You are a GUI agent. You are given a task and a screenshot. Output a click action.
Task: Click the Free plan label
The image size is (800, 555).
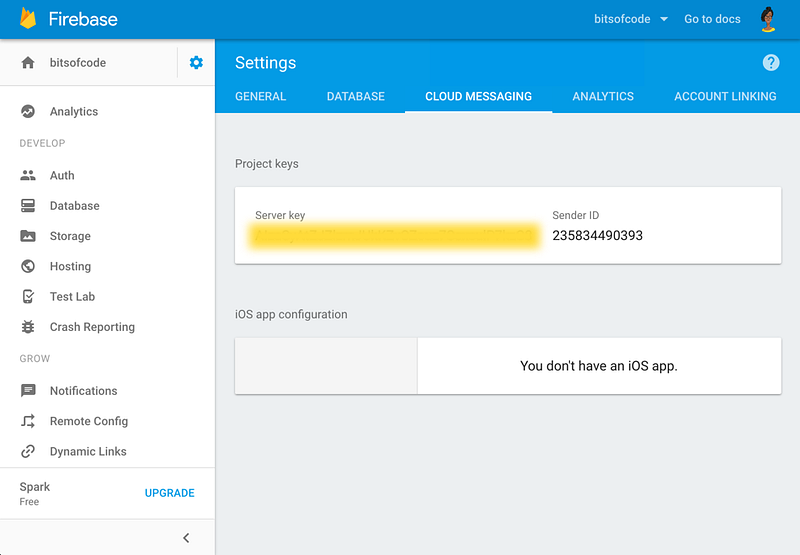tap(29, 501)
